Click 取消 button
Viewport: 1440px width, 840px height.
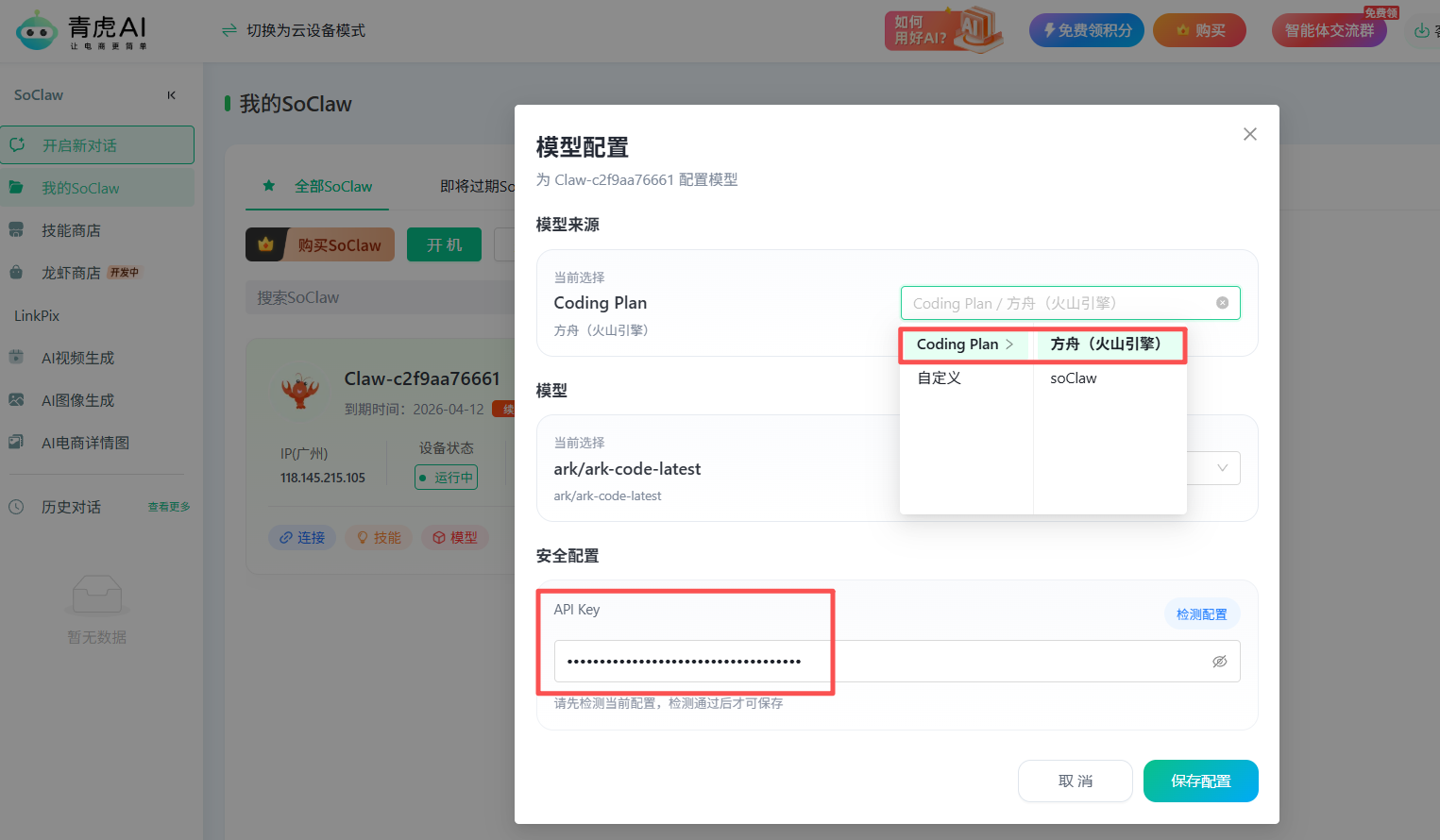click(x=1076, y=781)
